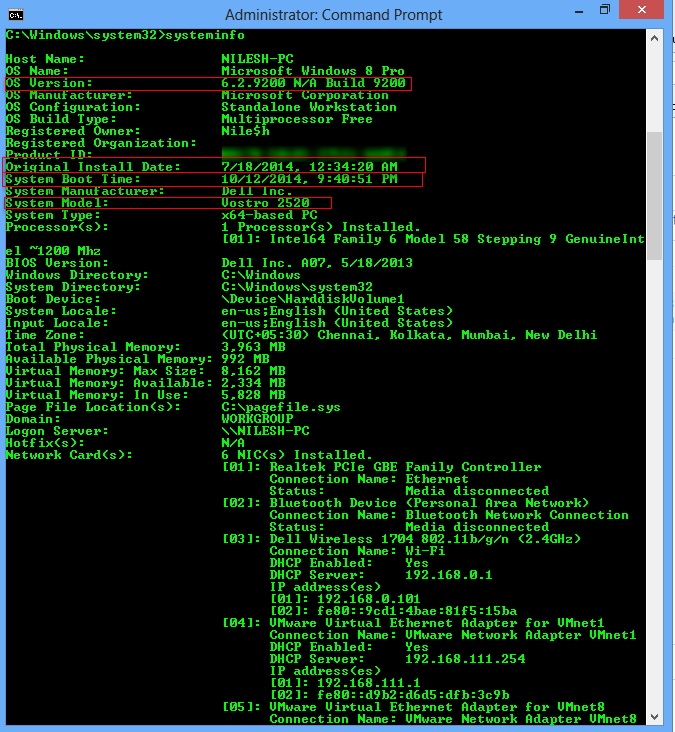Click system manufacturer 'Dell Inc.'
This screenshot has height=732, width=675.
pos(257,191)
